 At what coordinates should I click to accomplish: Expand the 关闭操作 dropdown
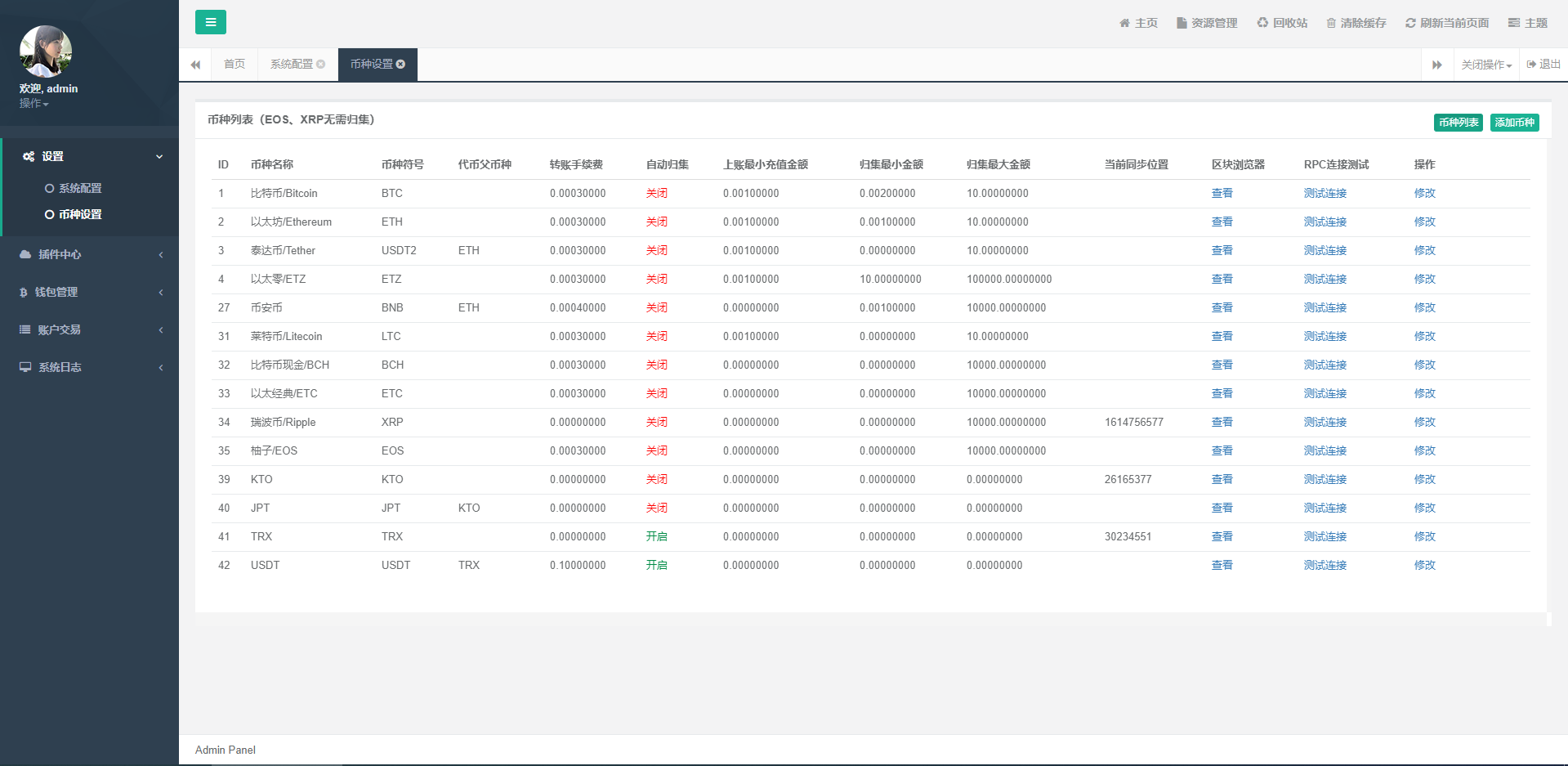[1485, 65]
